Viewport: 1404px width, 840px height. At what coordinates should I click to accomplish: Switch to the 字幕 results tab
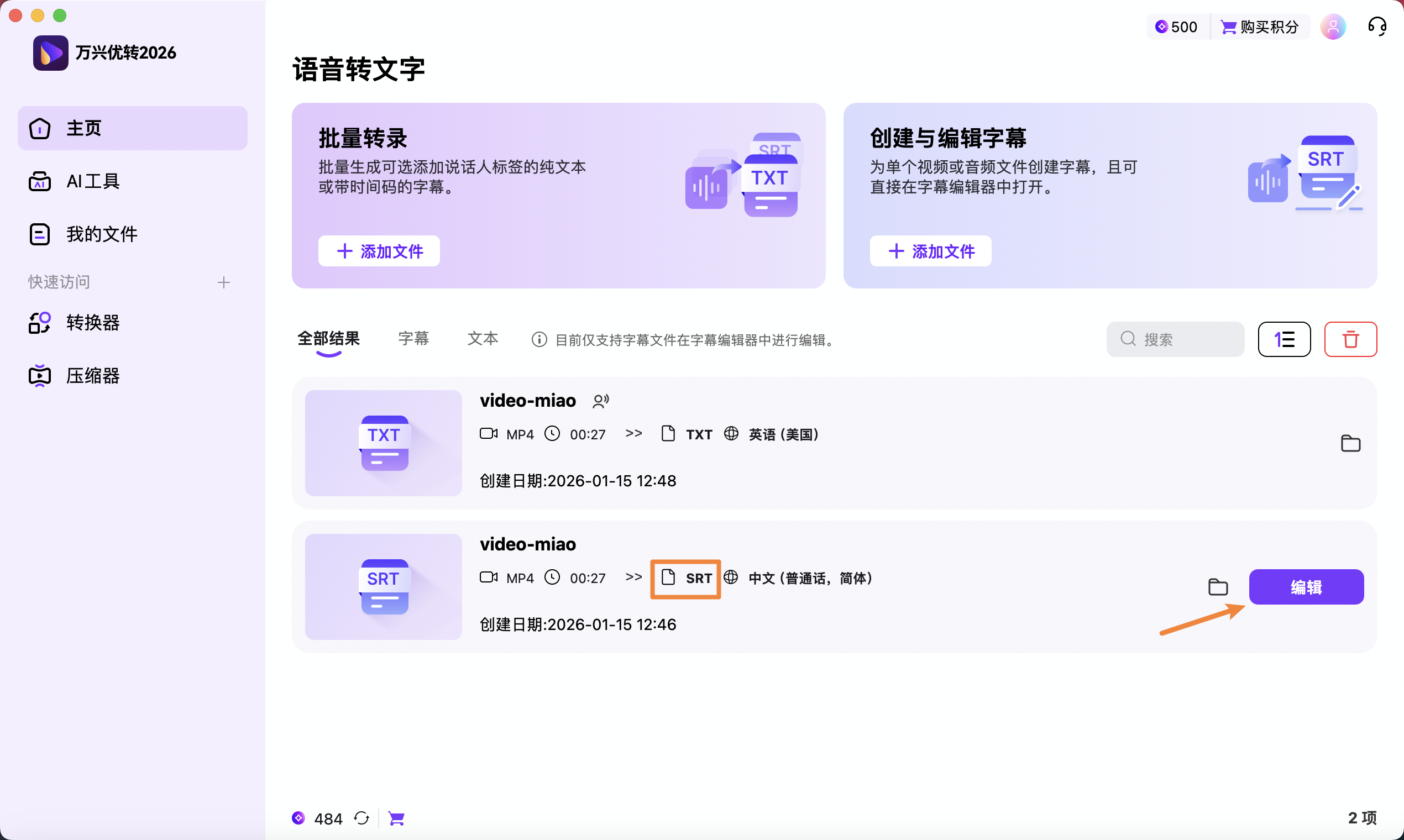413,338
